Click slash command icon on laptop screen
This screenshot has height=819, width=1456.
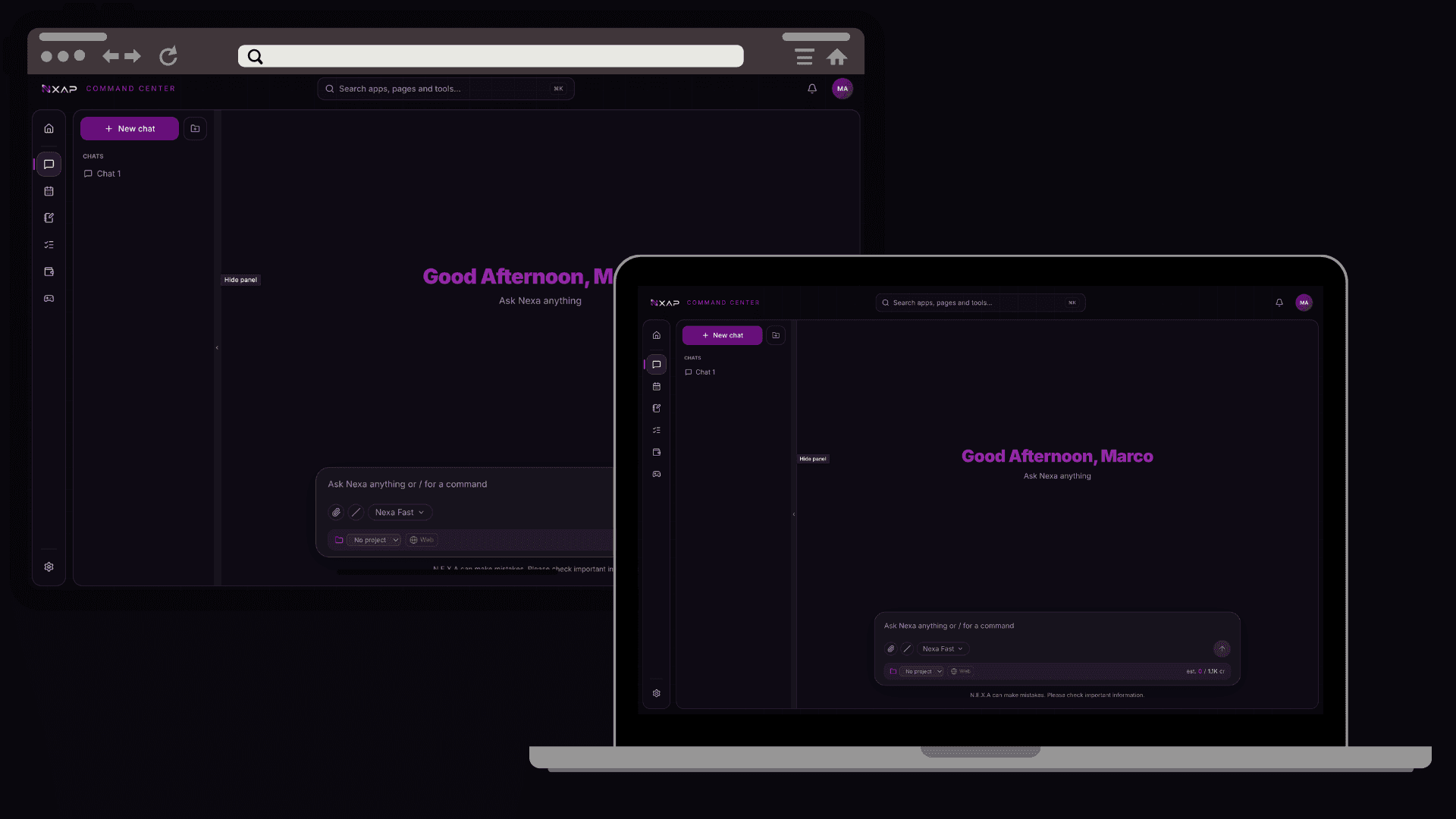pyautogui.click(x=907, y=649)
